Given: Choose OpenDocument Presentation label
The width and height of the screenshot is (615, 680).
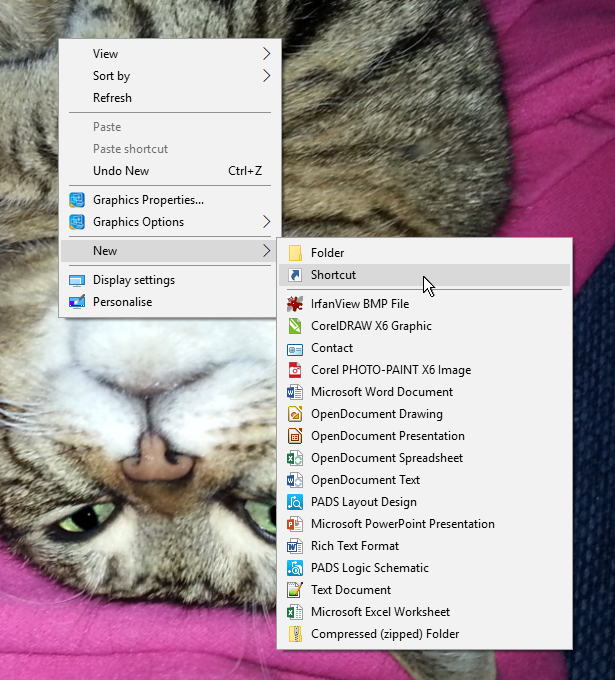Looking at the screenshot, I should [388, 436].
